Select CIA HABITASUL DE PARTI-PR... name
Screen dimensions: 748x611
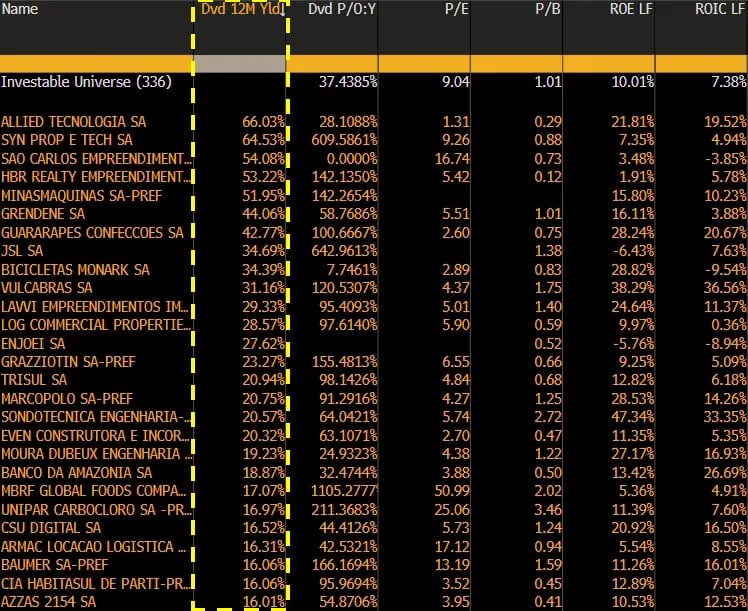95,583
